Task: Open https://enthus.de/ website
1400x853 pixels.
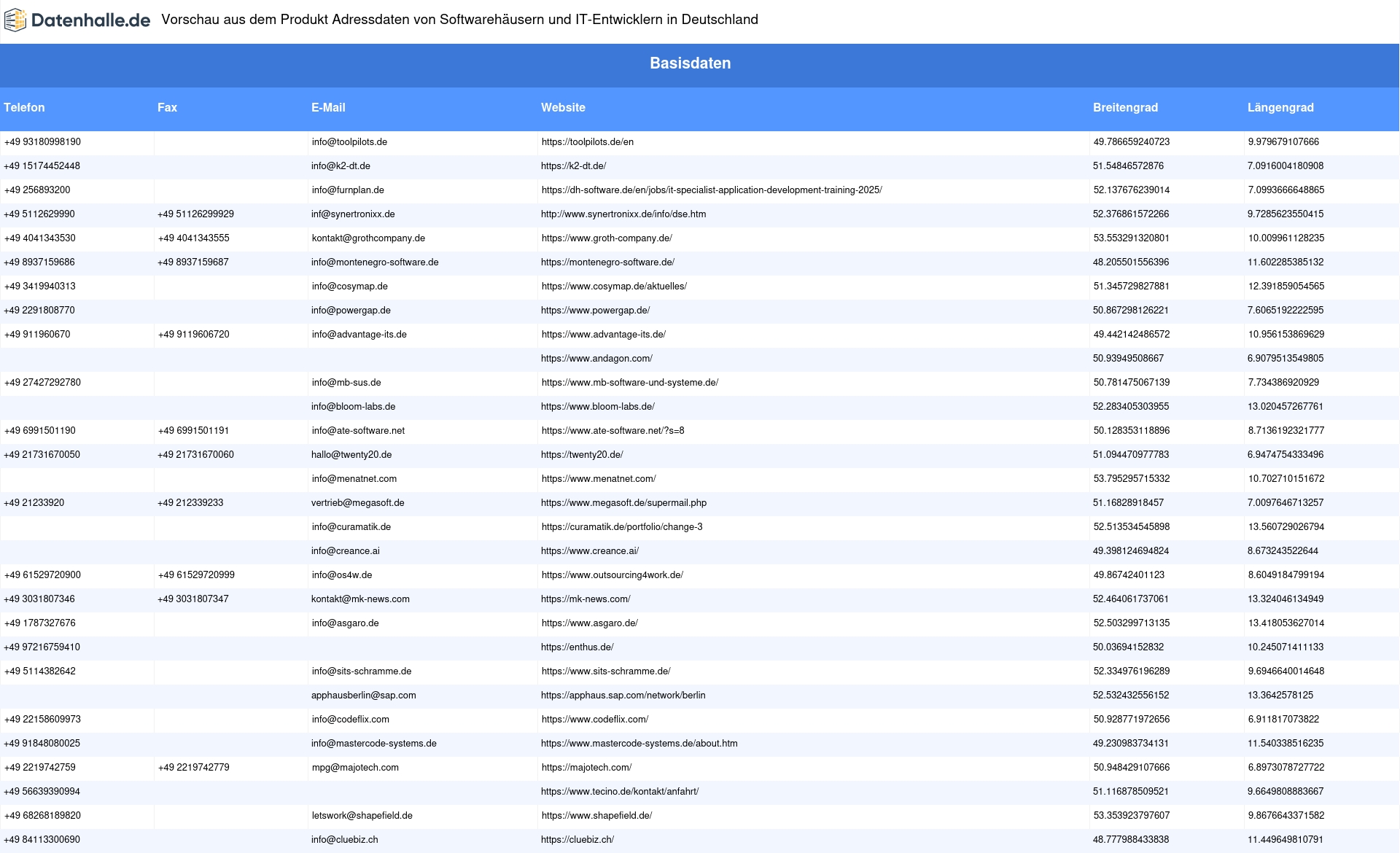Action: pyautogui.click(x=577, y=647)
